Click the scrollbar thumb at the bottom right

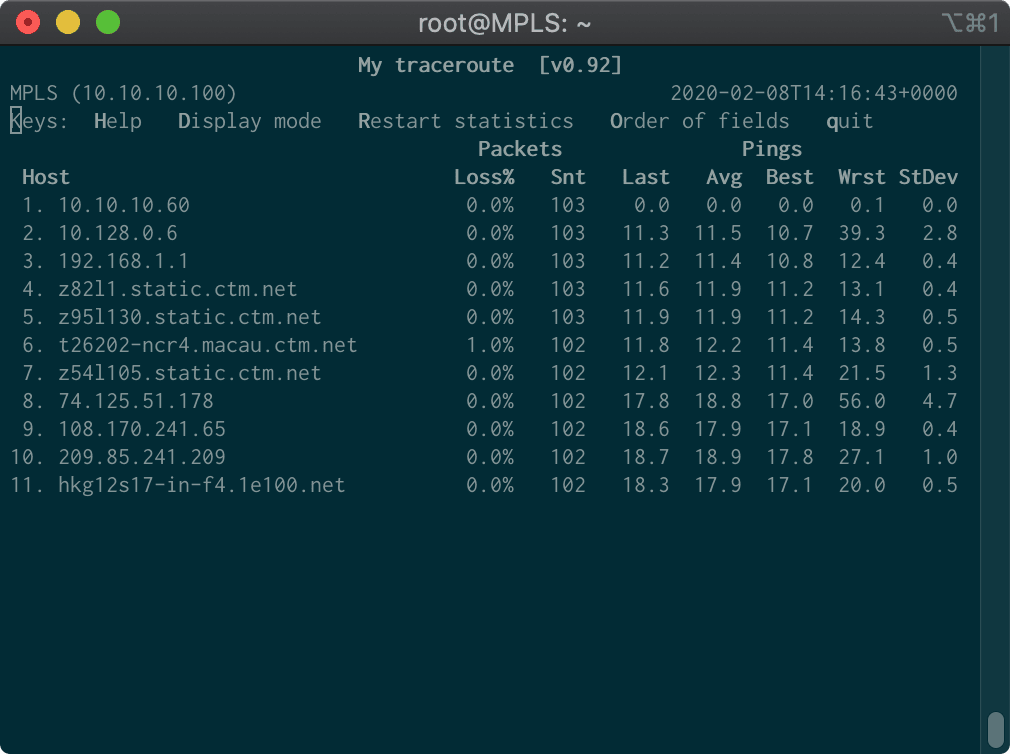(995, 728)
